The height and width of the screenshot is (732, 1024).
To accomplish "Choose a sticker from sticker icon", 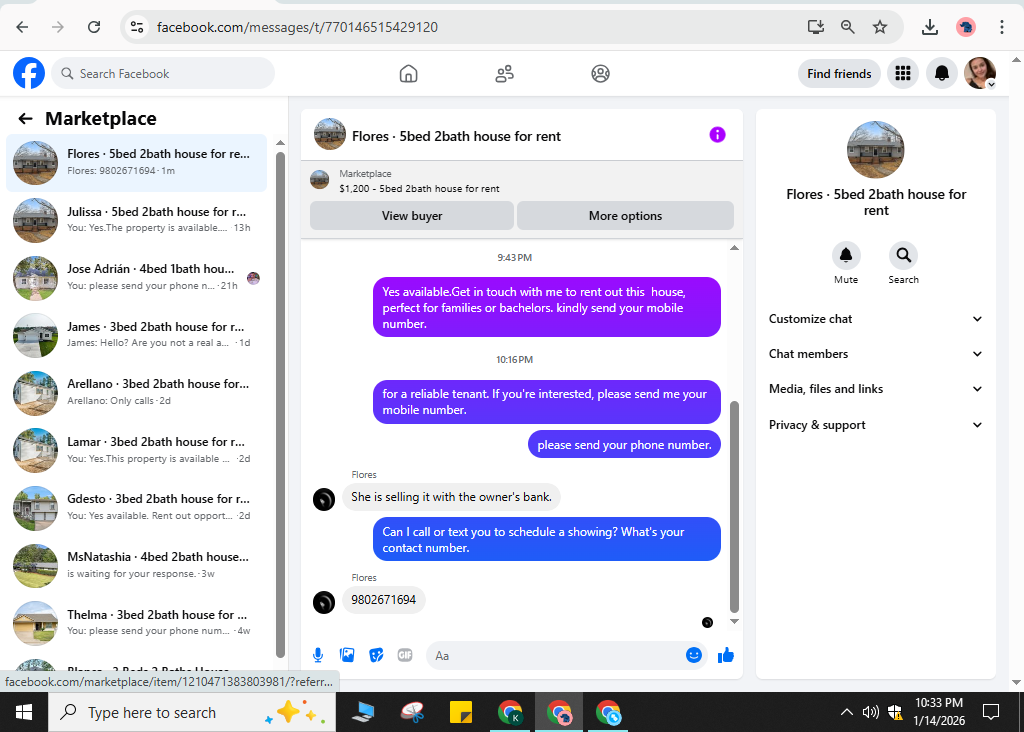I will [376, 655].
